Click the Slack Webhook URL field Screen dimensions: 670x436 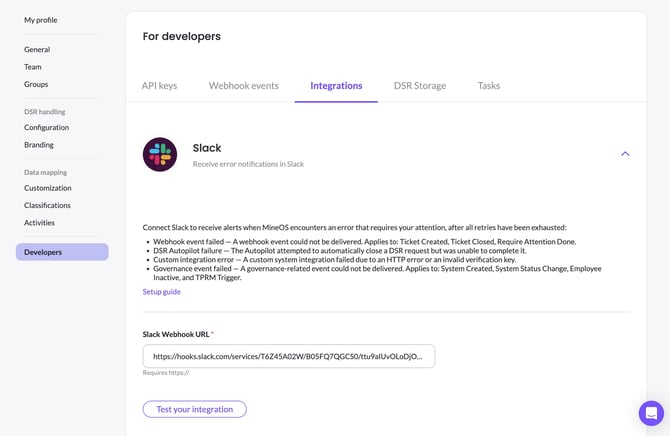click(x=288, y=356)
